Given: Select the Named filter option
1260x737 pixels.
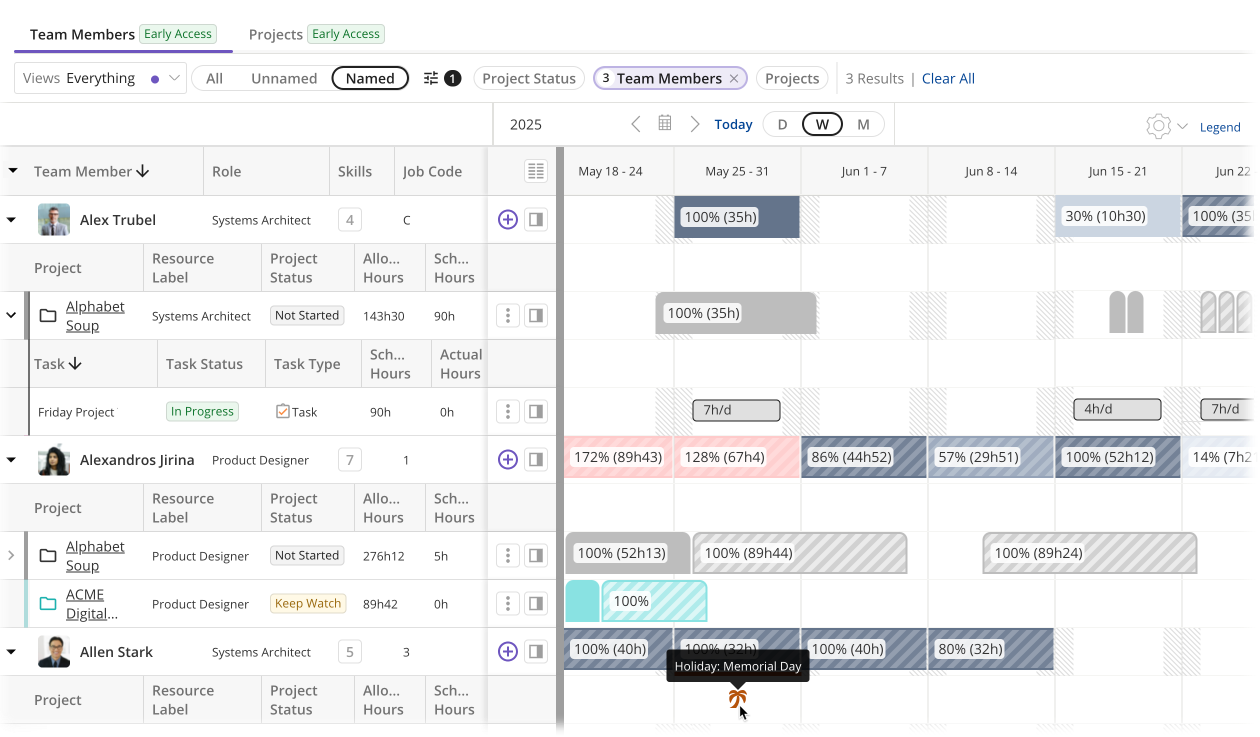Looking at the screenshot, I should coord(370,78).
